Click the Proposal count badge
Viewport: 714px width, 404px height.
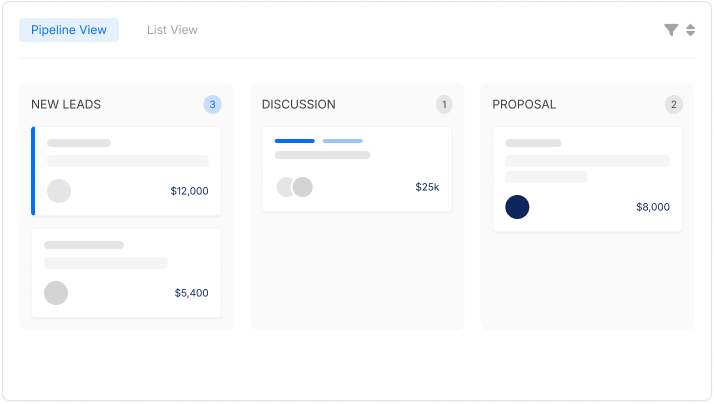pos(674,104)
